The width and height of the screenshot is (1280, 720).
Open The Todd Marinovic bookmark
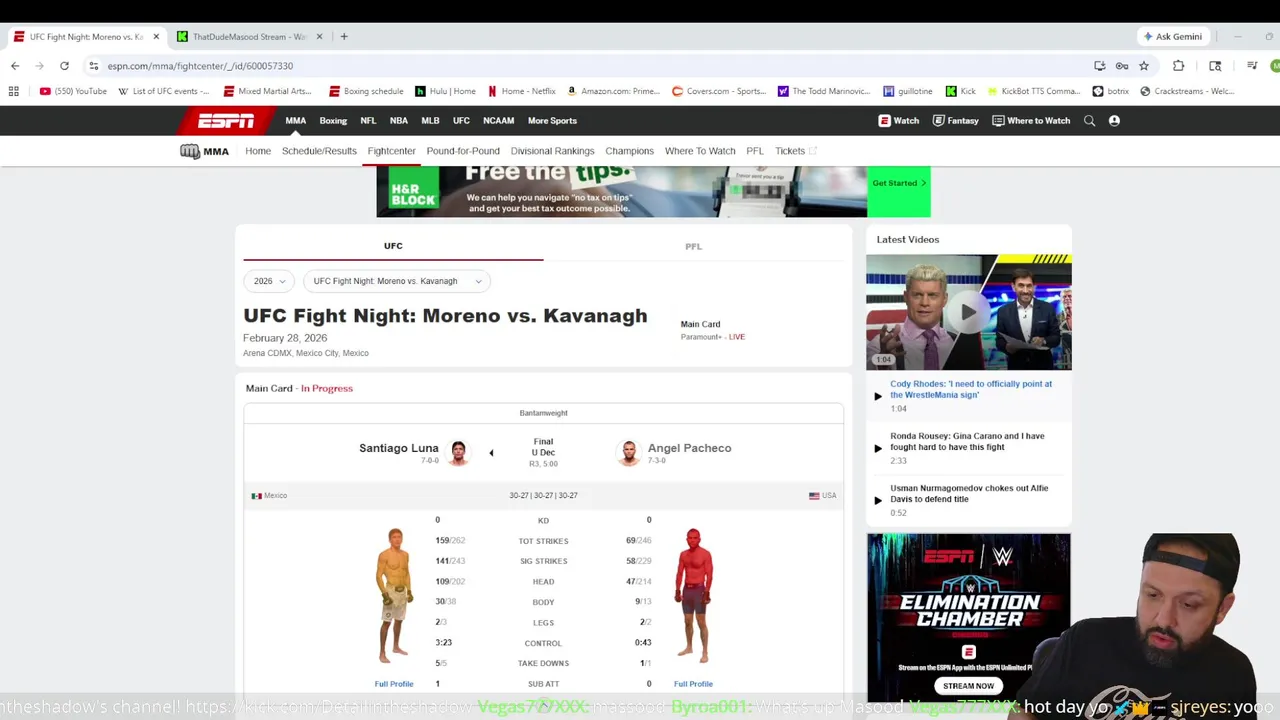tap(824, 91)
